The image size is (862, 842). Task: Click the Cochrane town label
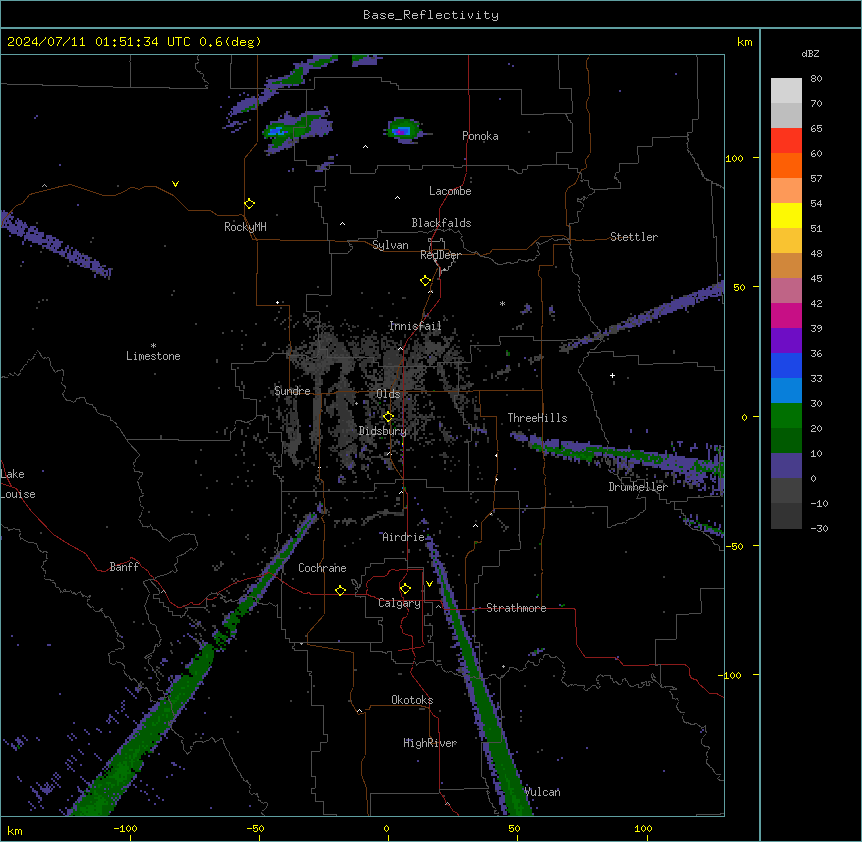[x=322, y=568]
